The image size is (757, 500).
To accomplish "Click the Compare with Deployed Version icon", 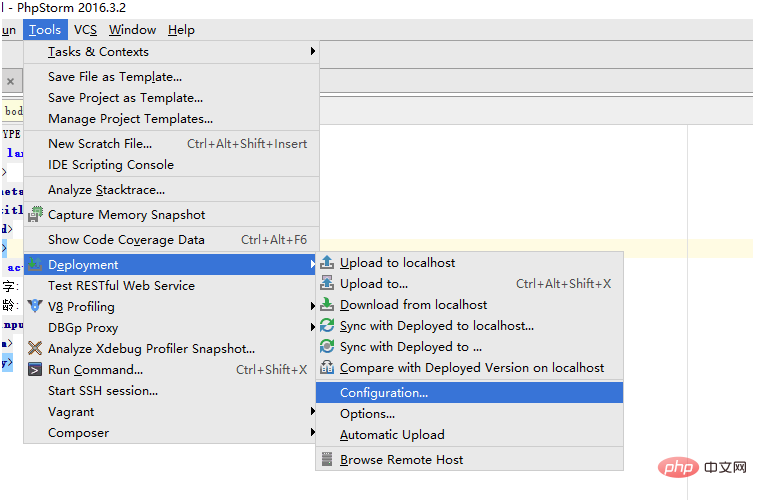I will (327, 368).
